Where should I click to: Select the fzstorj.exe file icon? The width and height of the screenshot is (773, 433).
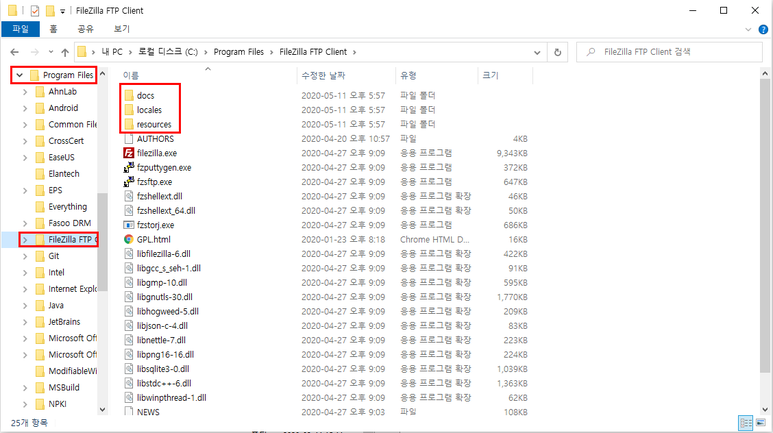coord(129,225)
